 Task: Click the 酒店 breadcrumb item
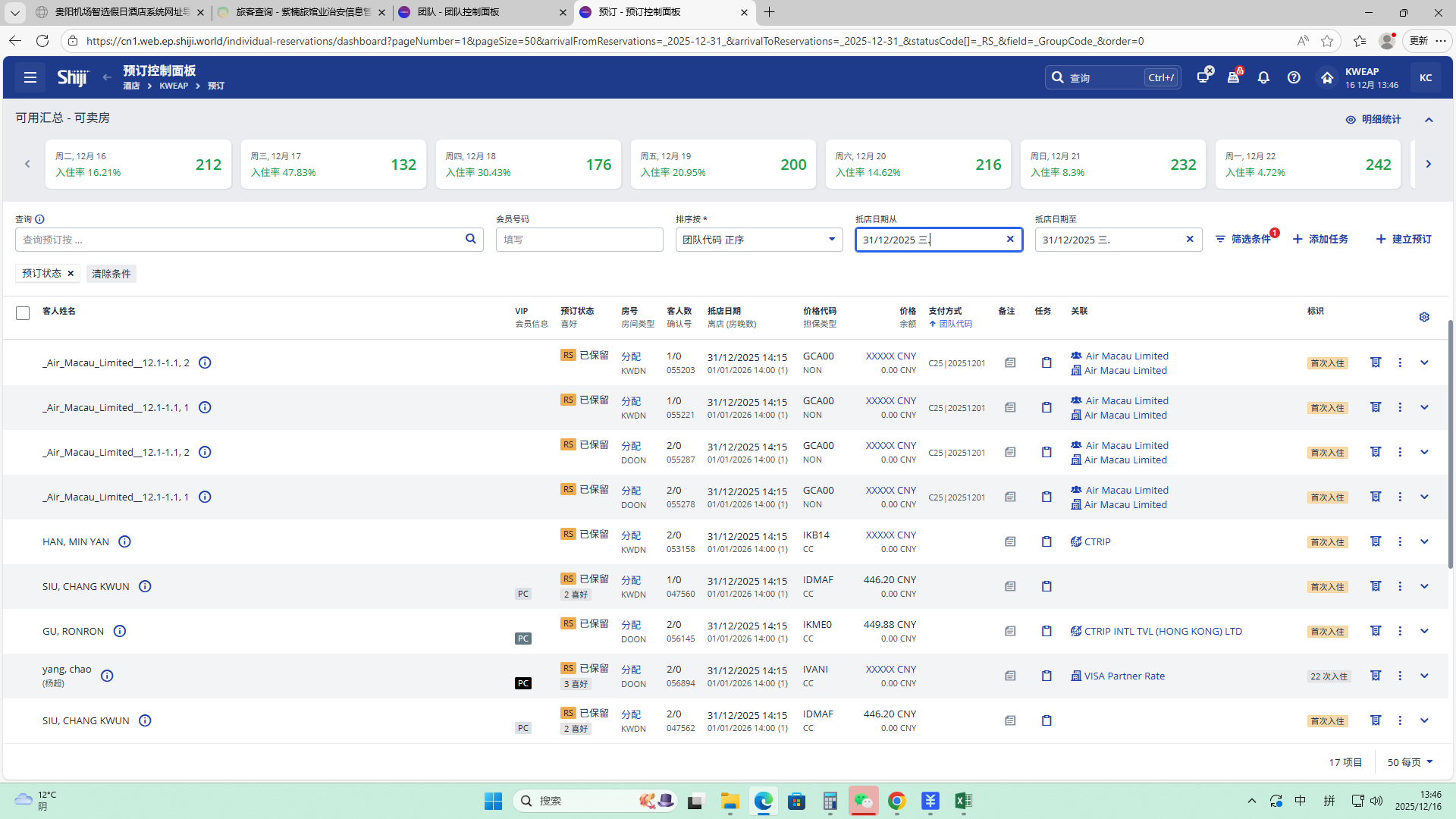coord(131,86)
